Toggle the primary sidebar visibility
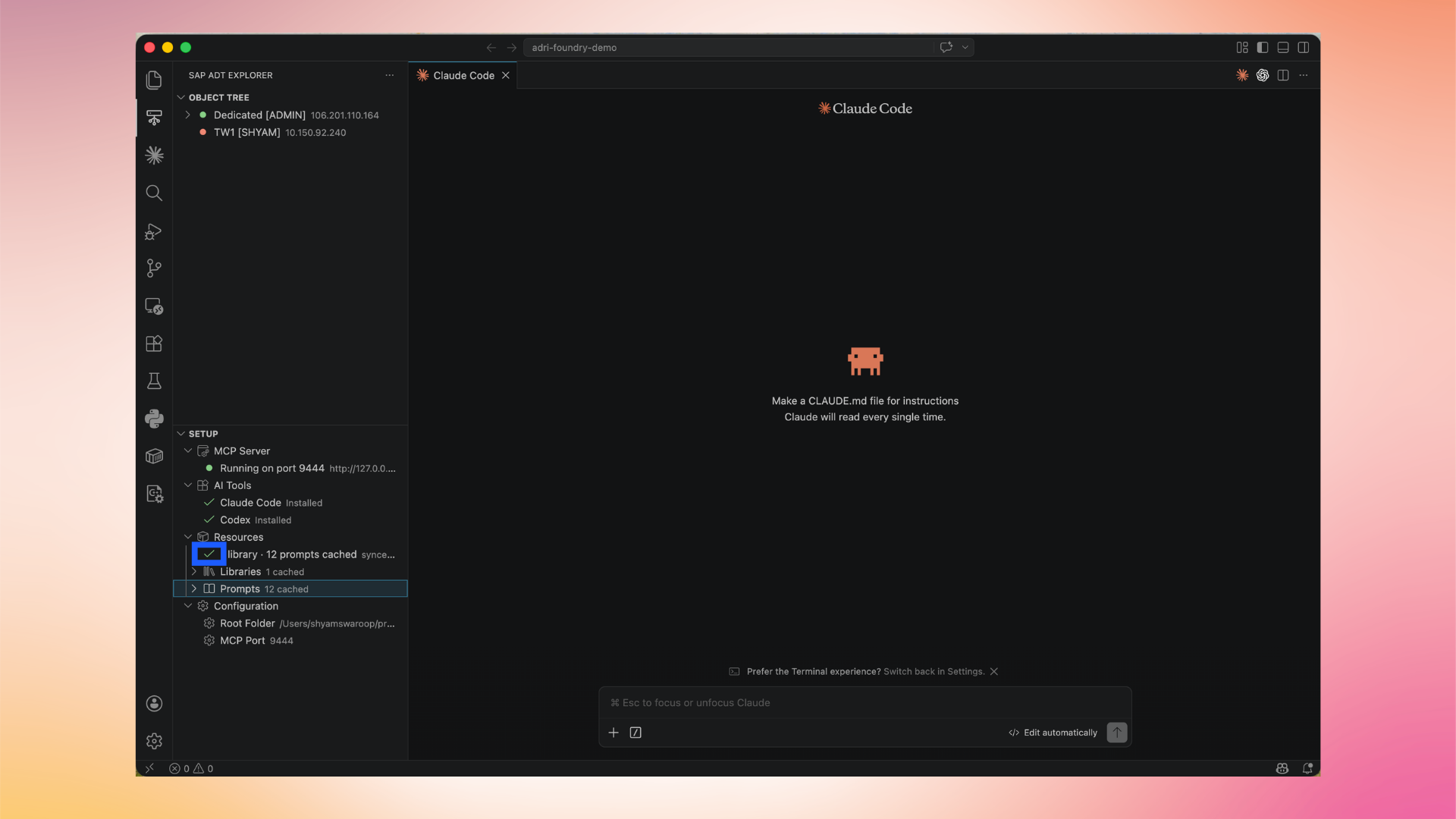 click(1262, 47)
